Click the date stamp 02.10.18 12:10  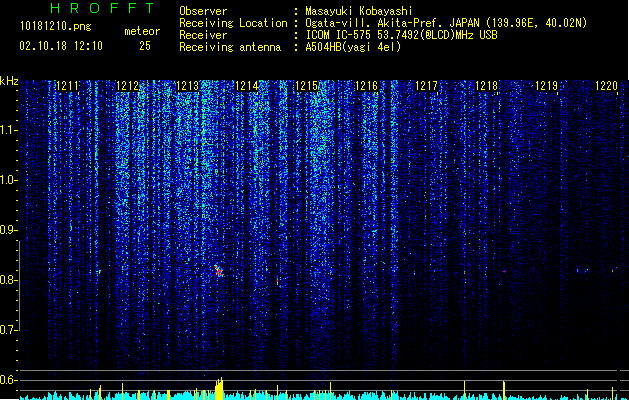(61, 46)
